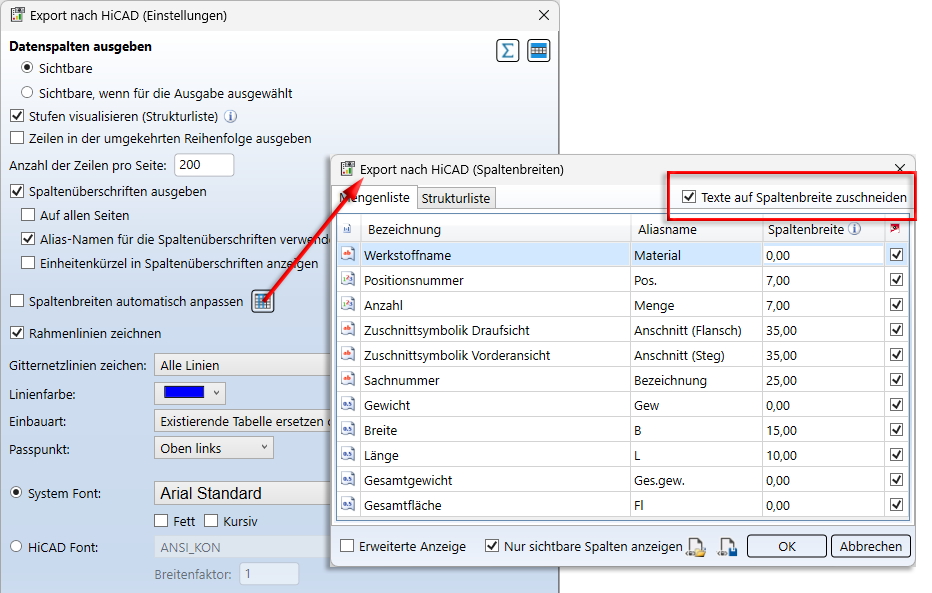Click the Breitenfaktor input field
This screenshot has width=932, height=593.
click(269, 574)
